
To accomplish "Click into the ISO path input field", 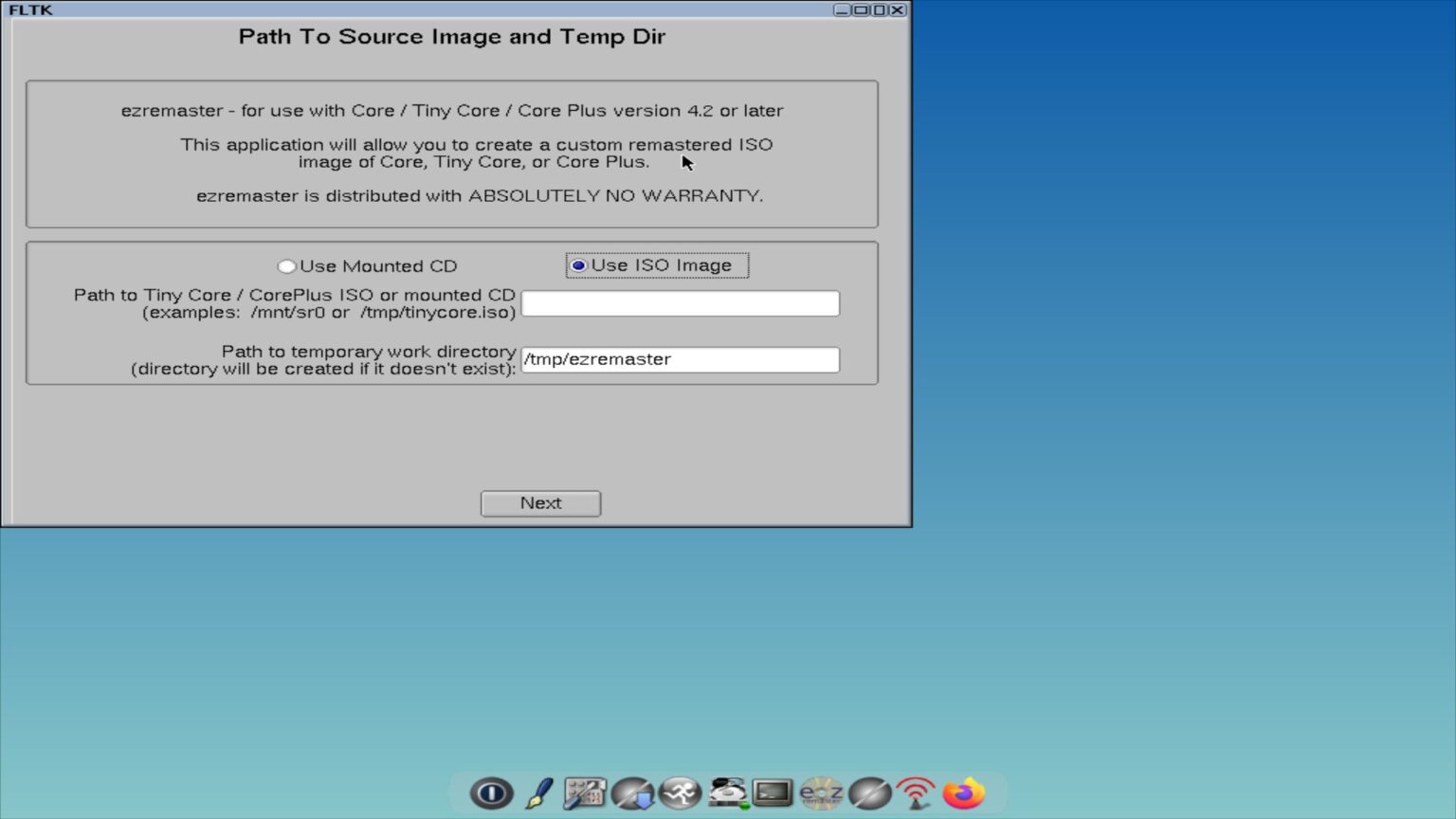I will click(679, 302).
